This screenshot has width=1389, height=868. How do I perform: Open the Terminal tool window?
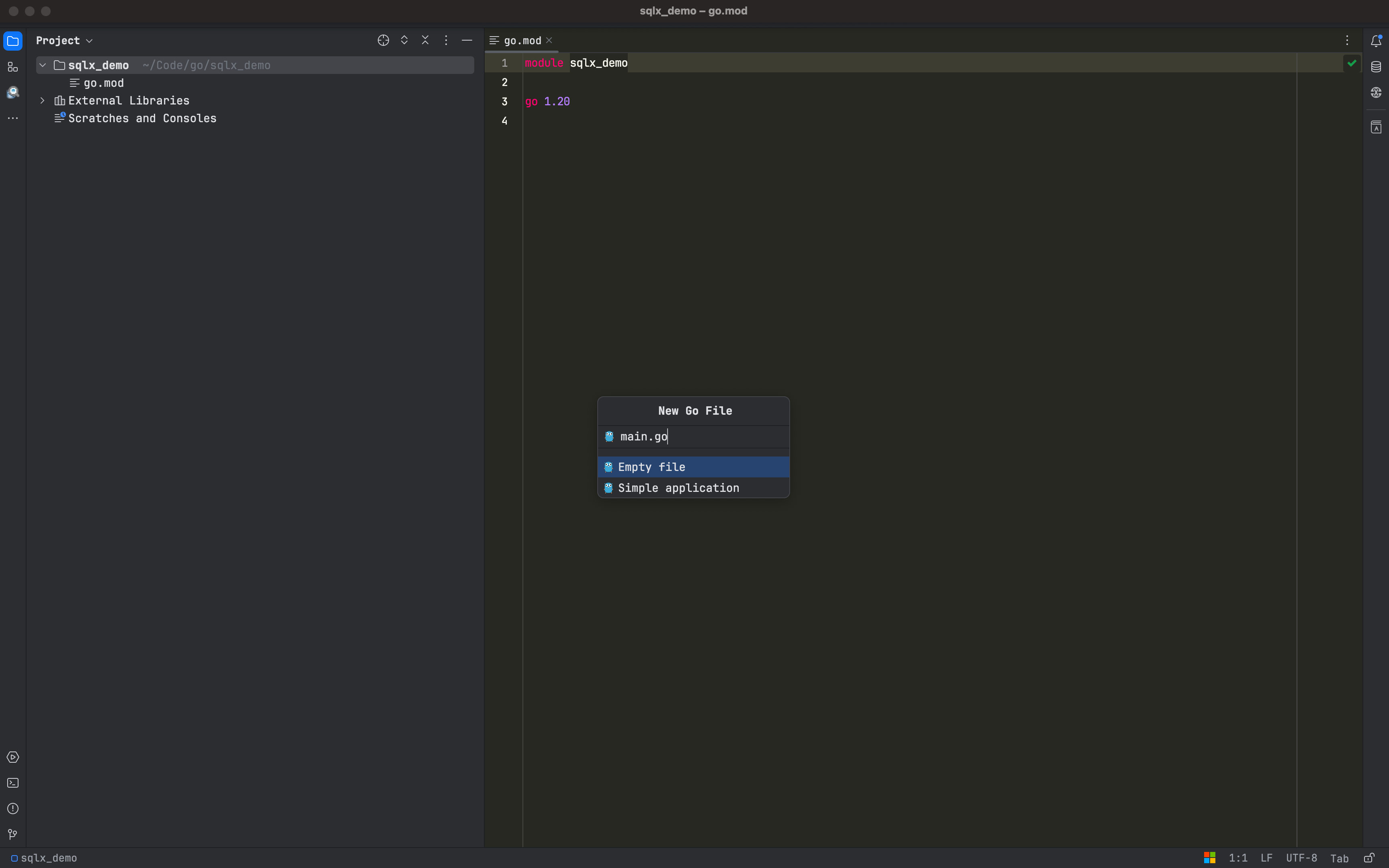pyautogui.click(x=12, y=783)
